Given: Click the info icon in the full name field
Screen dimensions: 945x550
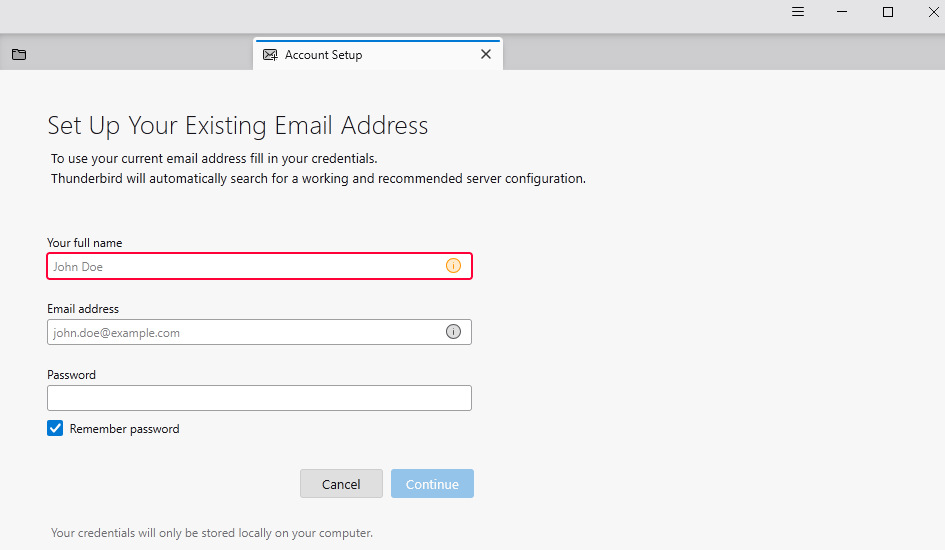Looking at the screenshot, I should click(453, 266).
